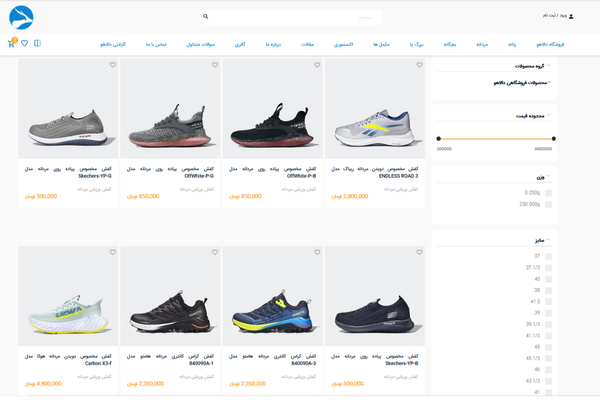Check the 0-250g weight filter
The width and height of the screenshot is (600, 400).
tap(548, 193)
